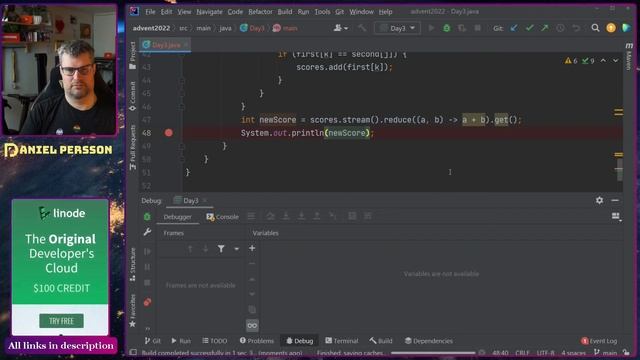Open Search Everywhere magnifier
This screenshot has height=360, width=640.
click(x=595, y=28)
